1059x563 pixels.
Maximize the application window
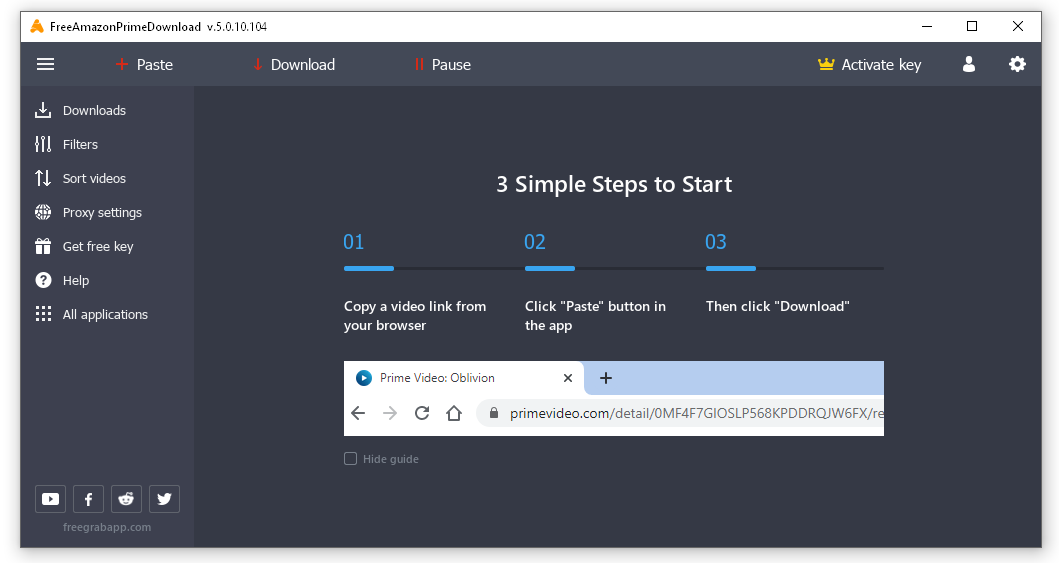(x=972, y=26)
